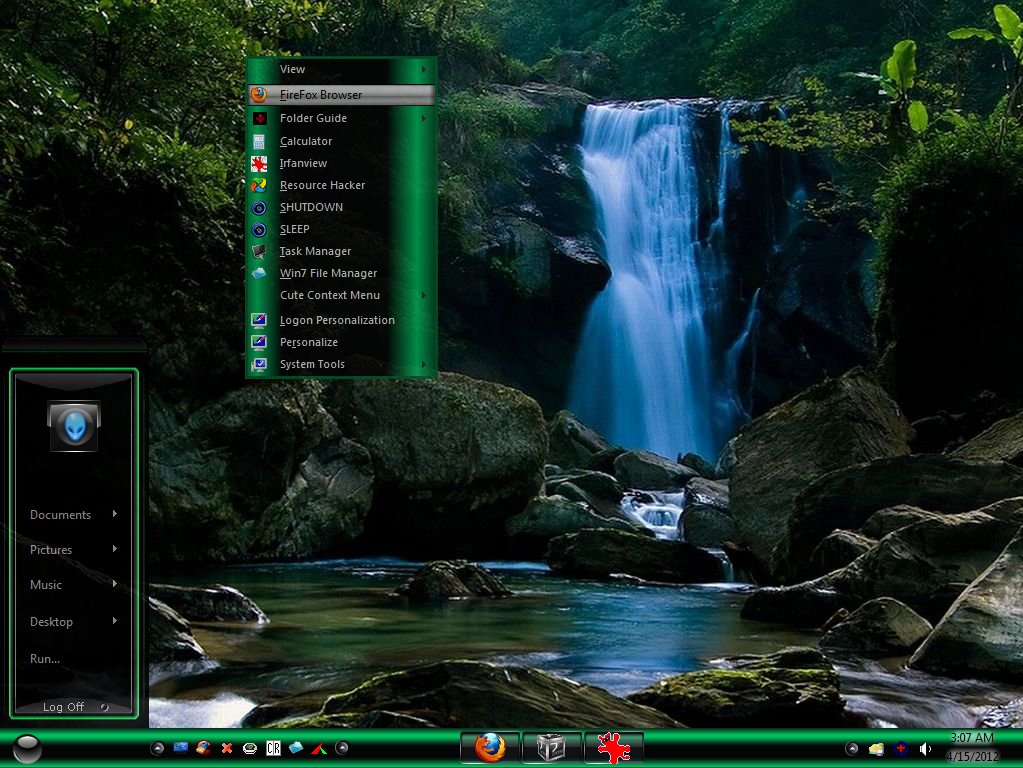Click the 4/15/2012 taskbar date

pyautogui.click(x=973, y=756)
